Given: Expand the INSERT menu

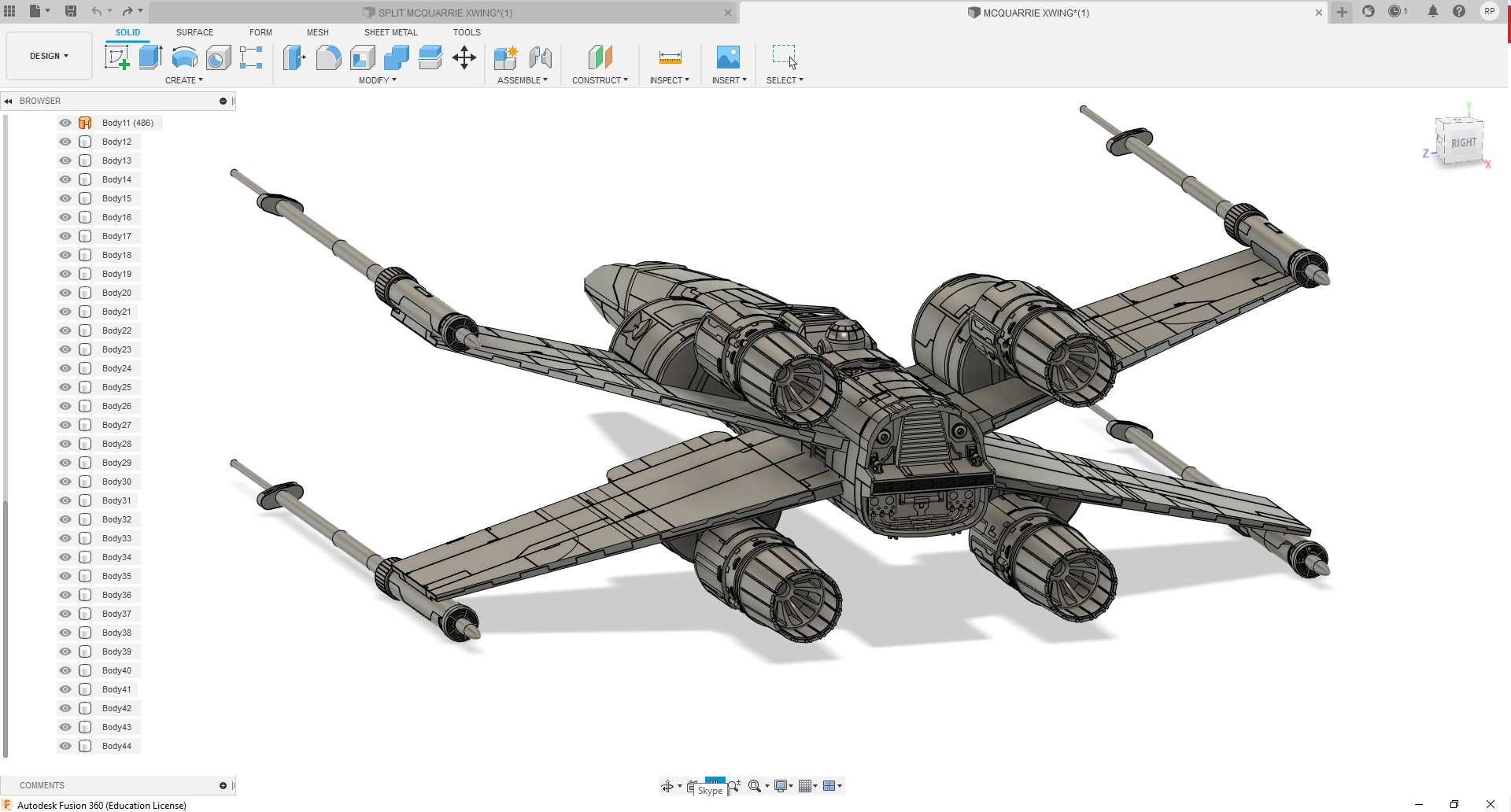Looking at the screenshot, I should (729, 80).
